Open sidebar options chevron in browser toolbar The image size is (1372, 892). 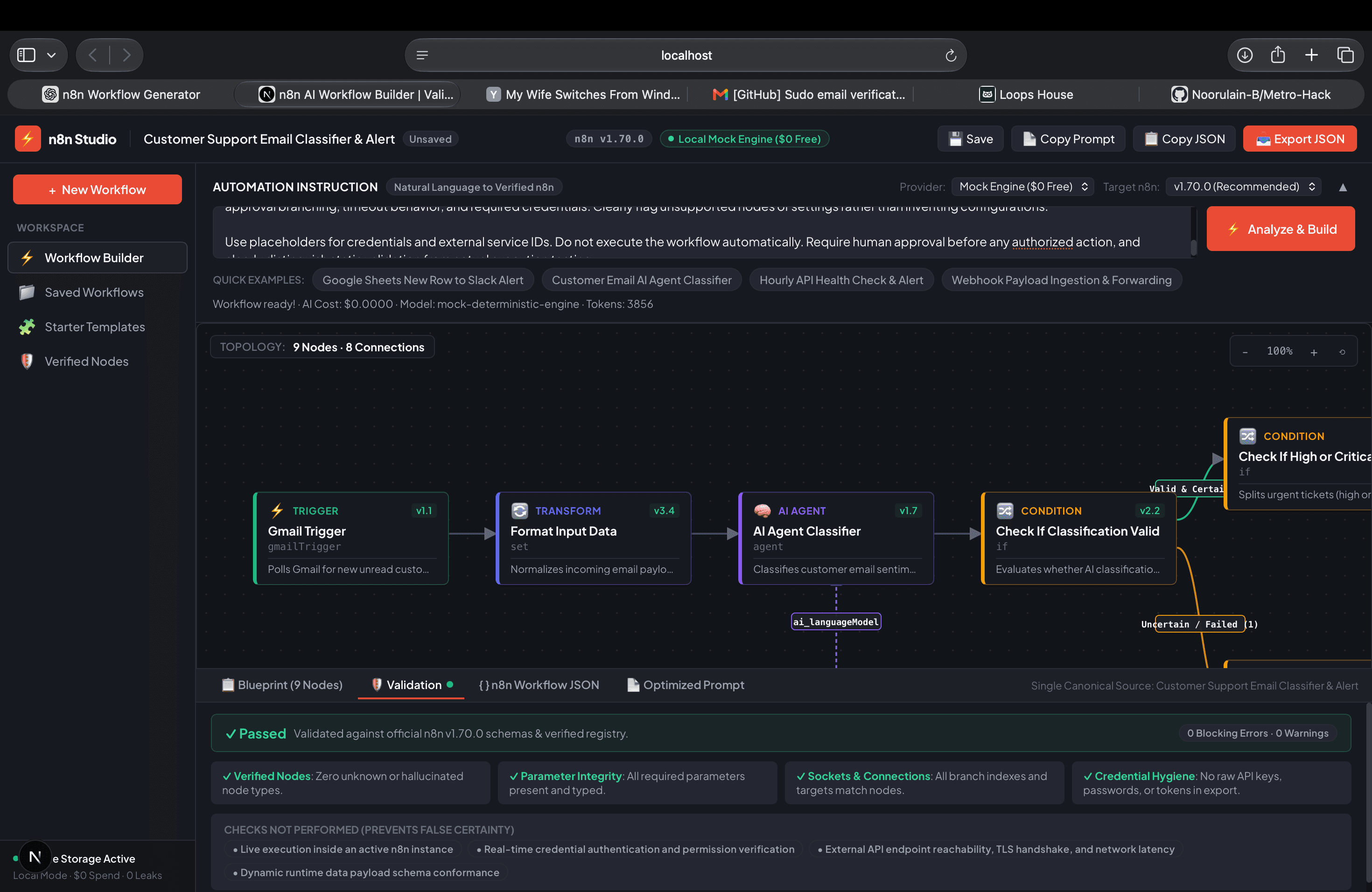click(x=51, y=56)
